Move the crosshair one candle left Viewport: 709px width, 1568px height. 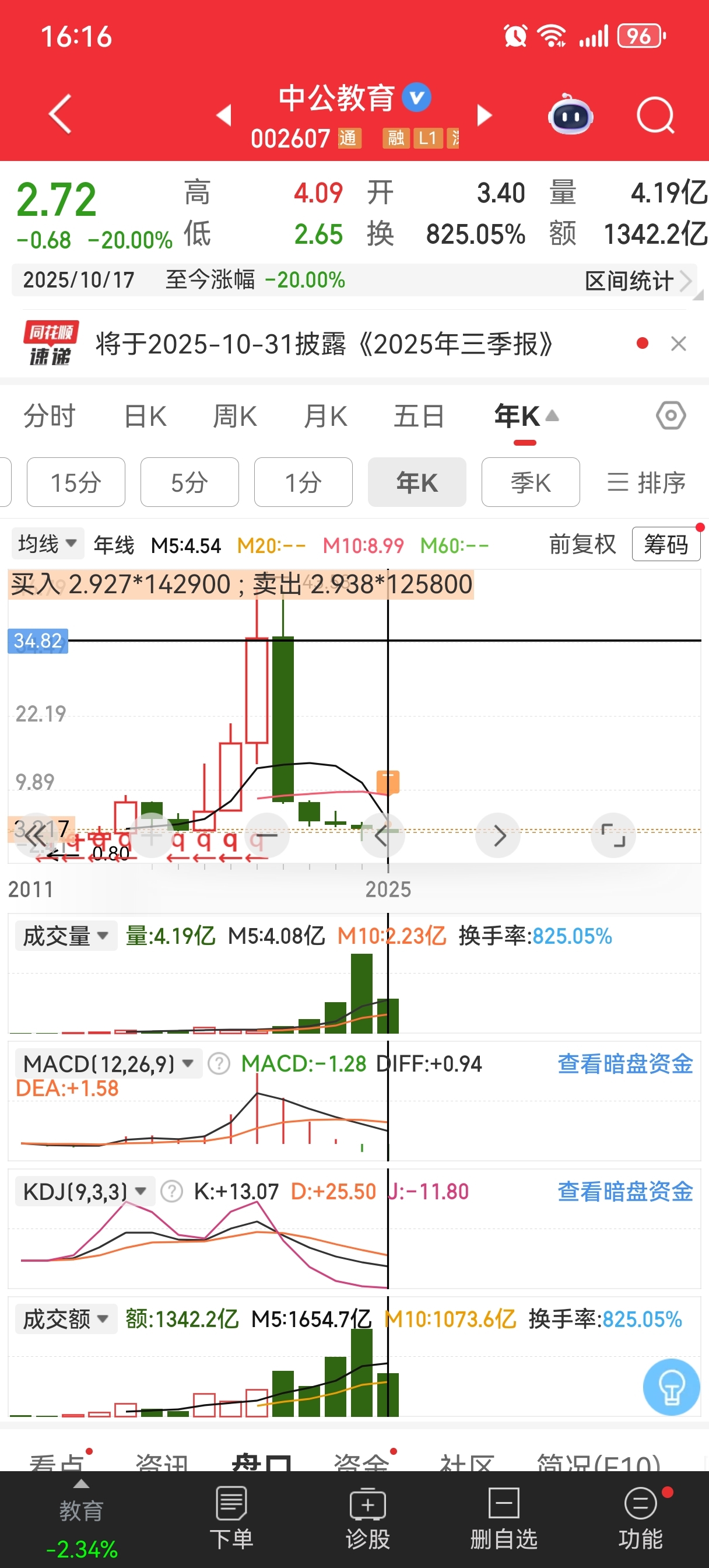382,835
